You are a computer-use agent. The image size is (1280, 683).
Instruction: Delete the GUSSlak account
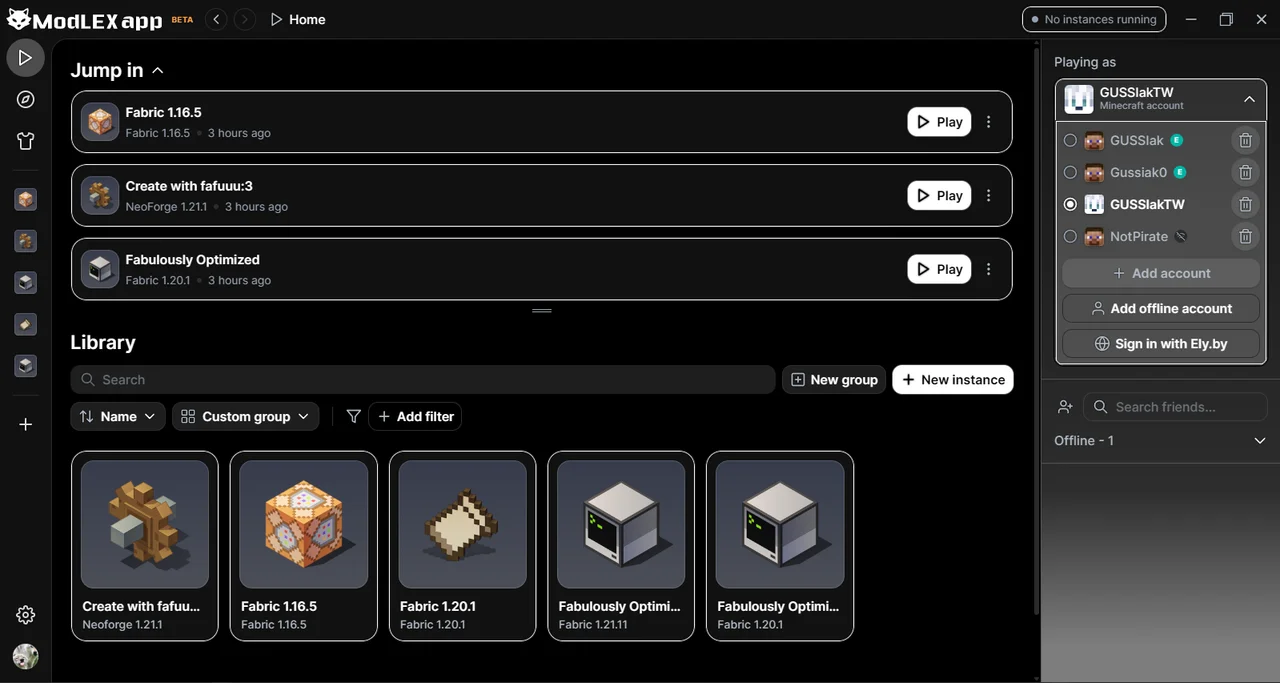(1245, 141)
